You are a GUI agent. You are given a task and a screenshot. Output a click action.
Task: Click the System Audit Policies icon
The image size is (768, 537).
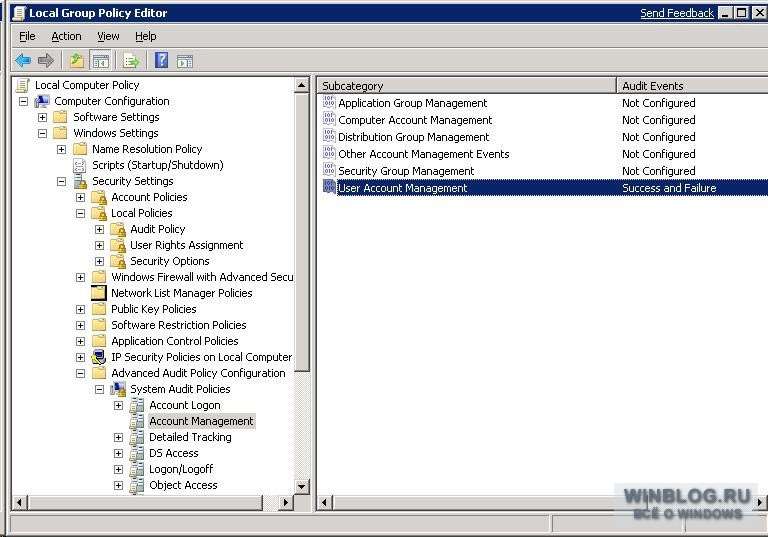click(118, 389)
